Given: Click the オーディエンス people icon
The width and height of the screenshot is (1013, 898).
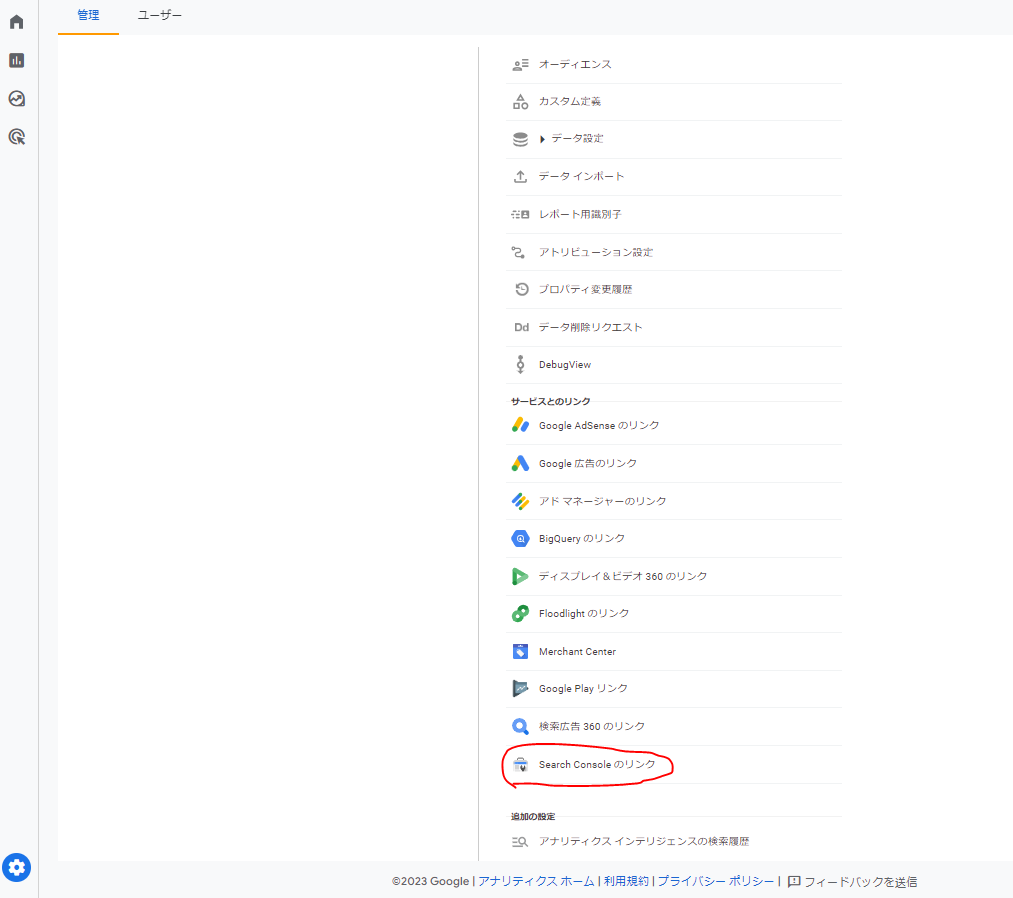Looking at the screenshot, I should tap(520, 65).
